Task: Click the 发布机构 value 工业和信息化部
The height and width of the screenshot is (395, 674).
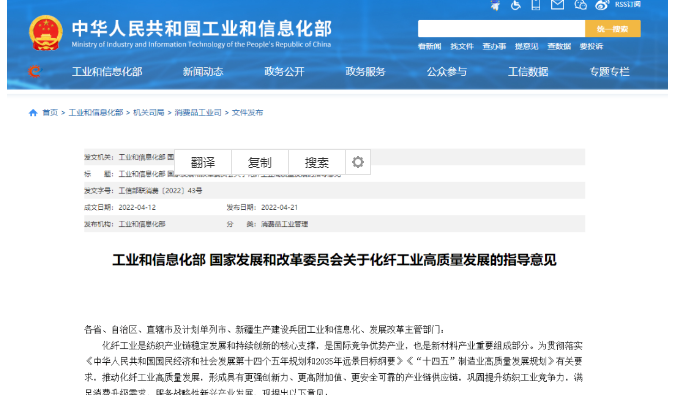Action: (x=142, y=224)
